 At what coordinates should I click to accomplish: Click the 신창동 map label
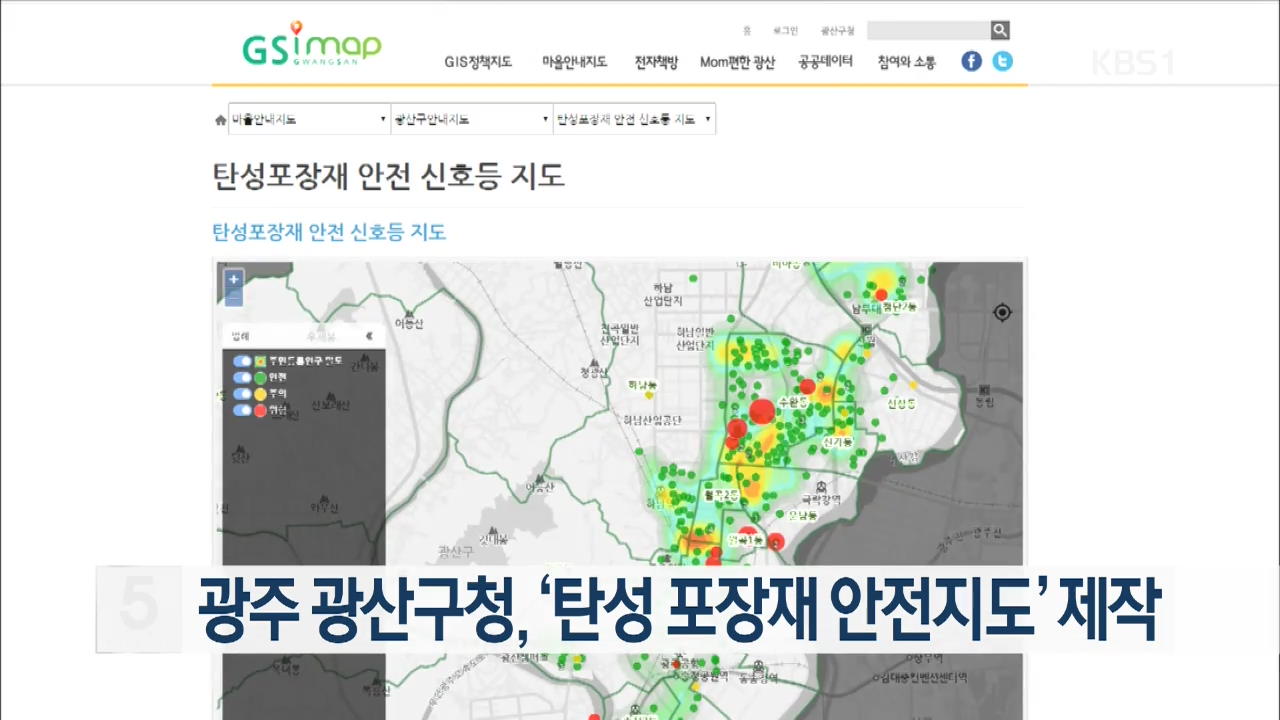tap(901, 402)
